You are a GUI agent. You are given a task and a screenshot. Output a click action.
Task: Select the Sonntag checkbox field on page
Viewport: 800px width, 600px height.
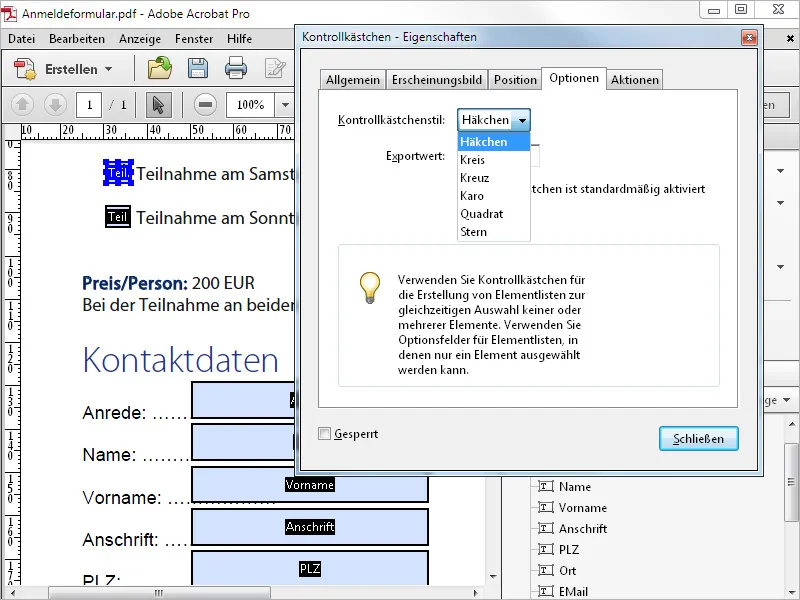point(118,216)
